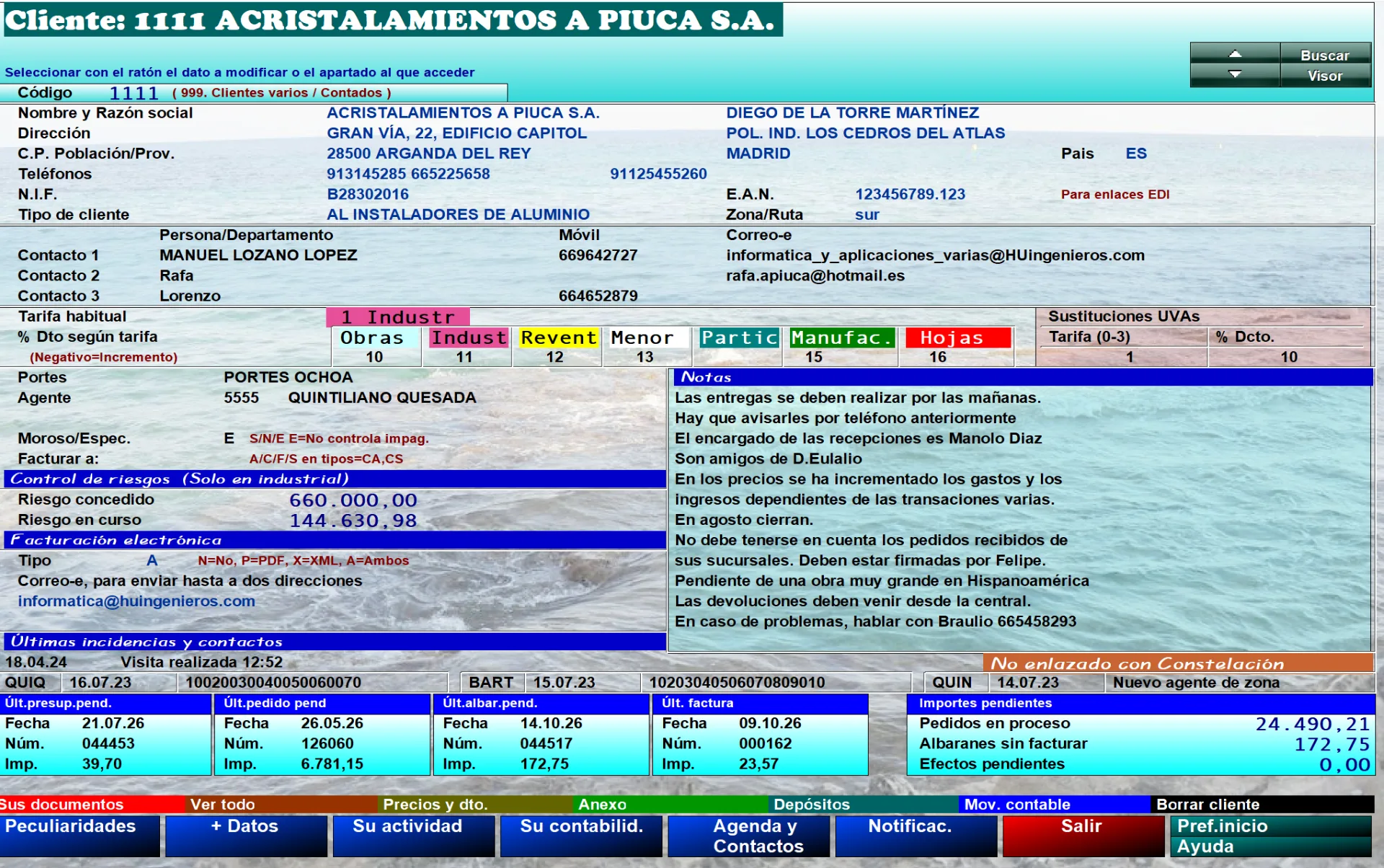Select the Obras tariff swatch
Screen dimensions: 1384x868
376,338
